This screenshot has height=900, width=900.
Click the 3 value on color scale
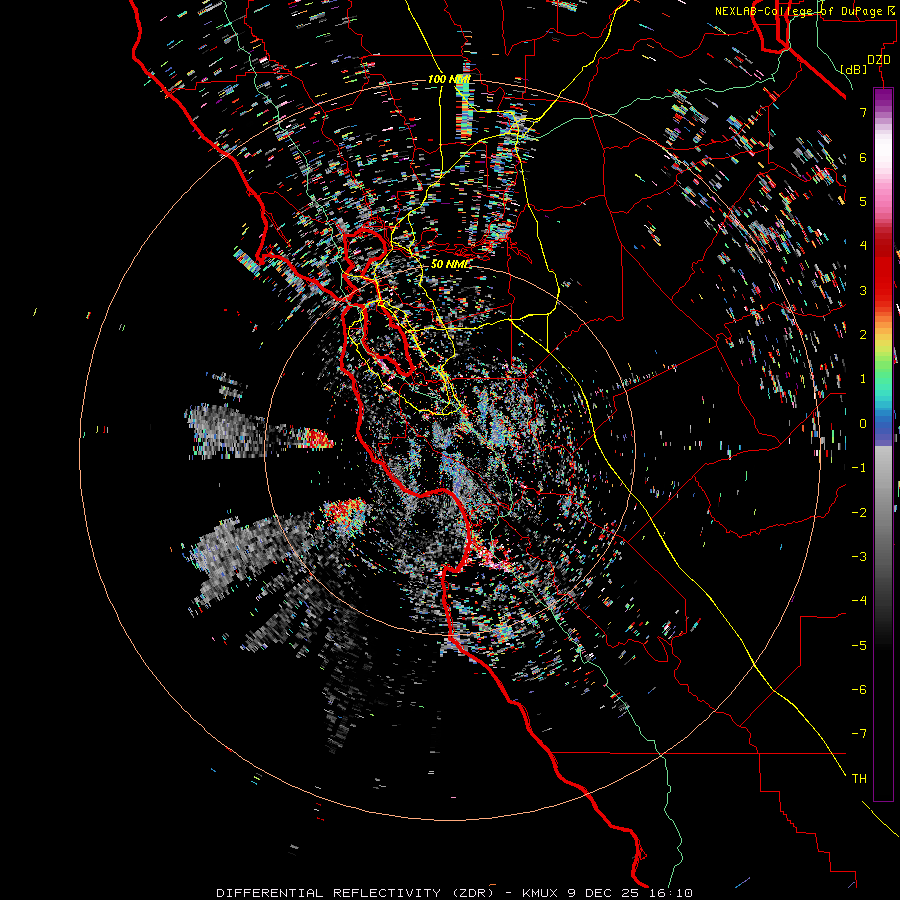(x=863, y=290)
